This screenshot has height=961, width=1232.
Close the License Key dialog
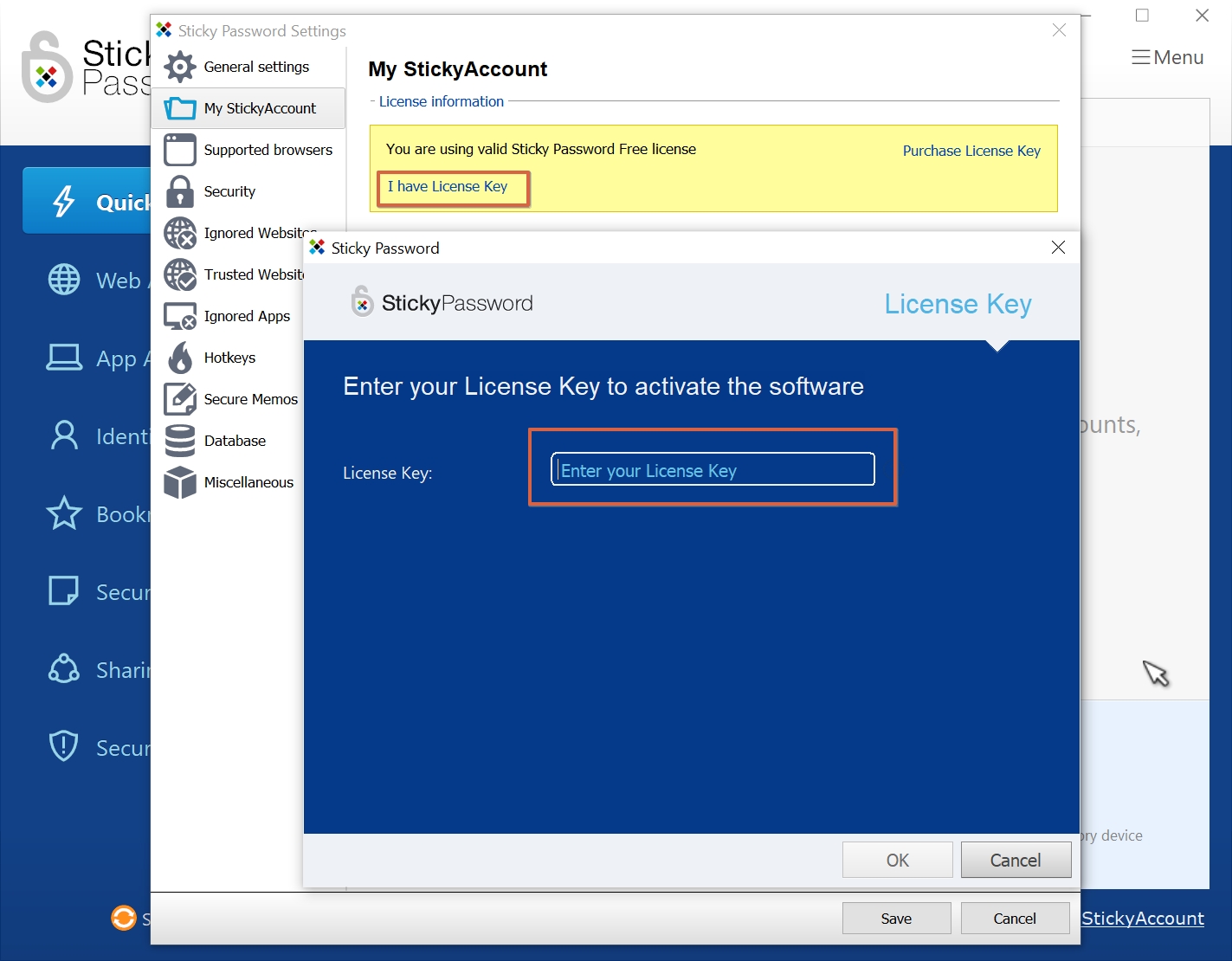[x=1058, y=248]
